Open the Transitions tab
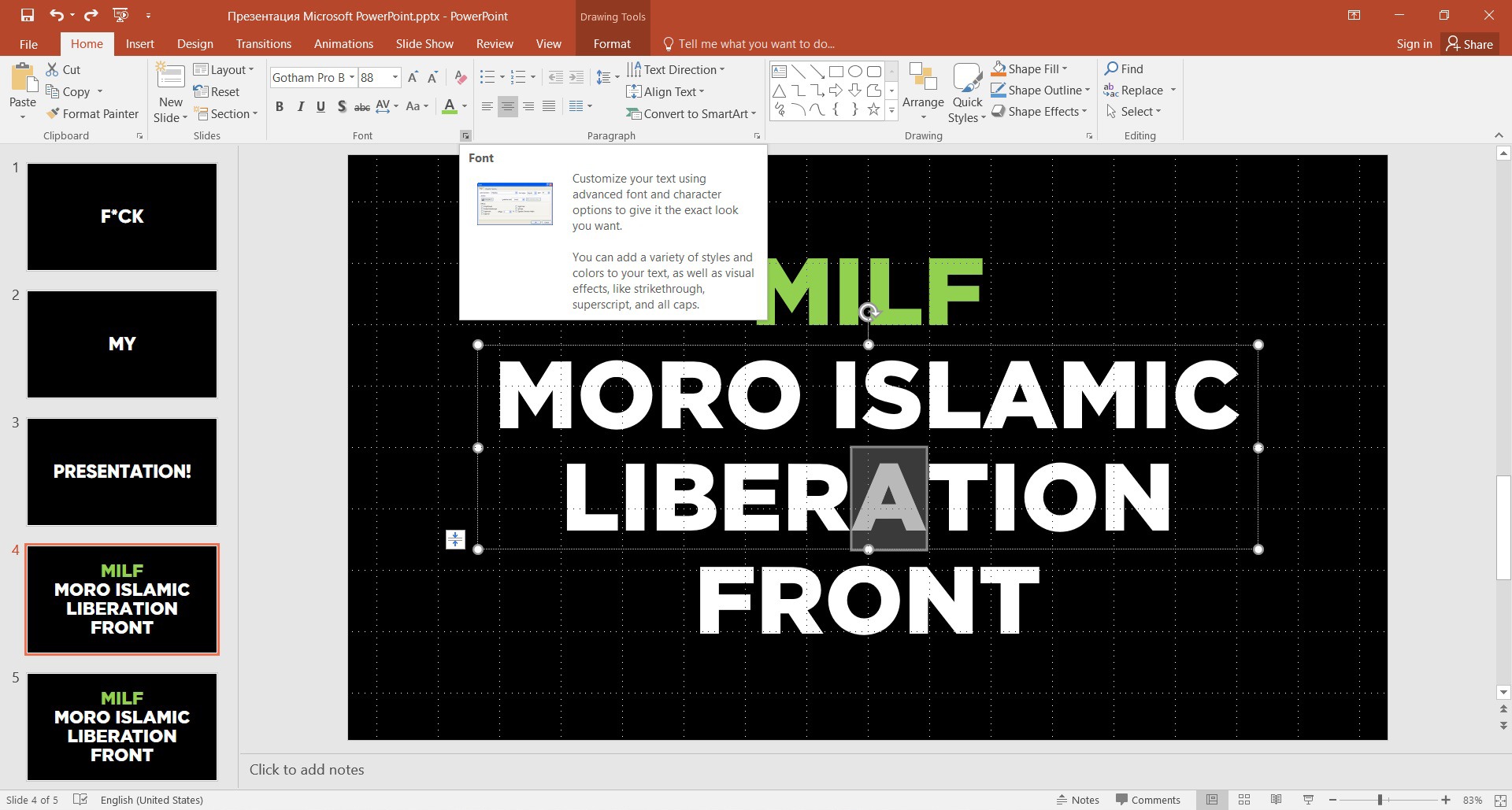Screen dimensions: 1512x810 264,44
